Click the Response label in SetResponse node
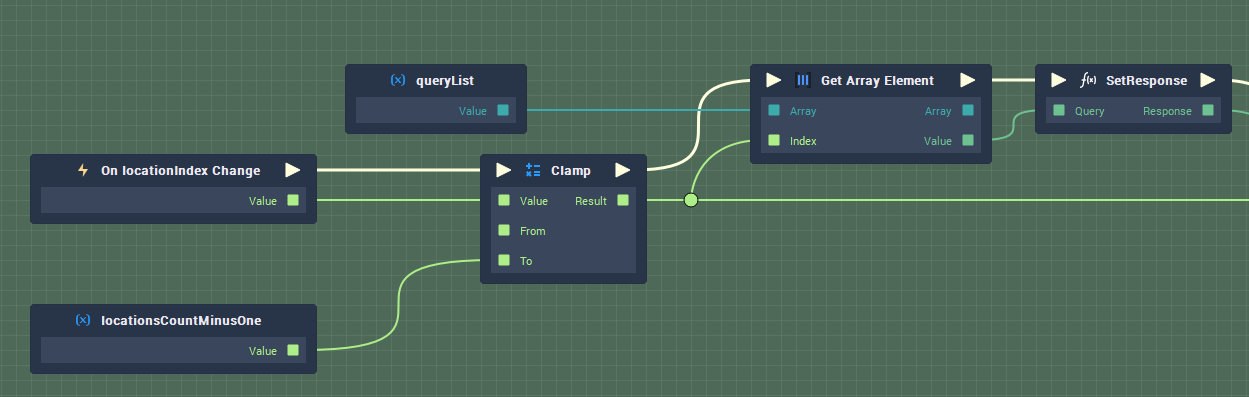 point(1168,111)
